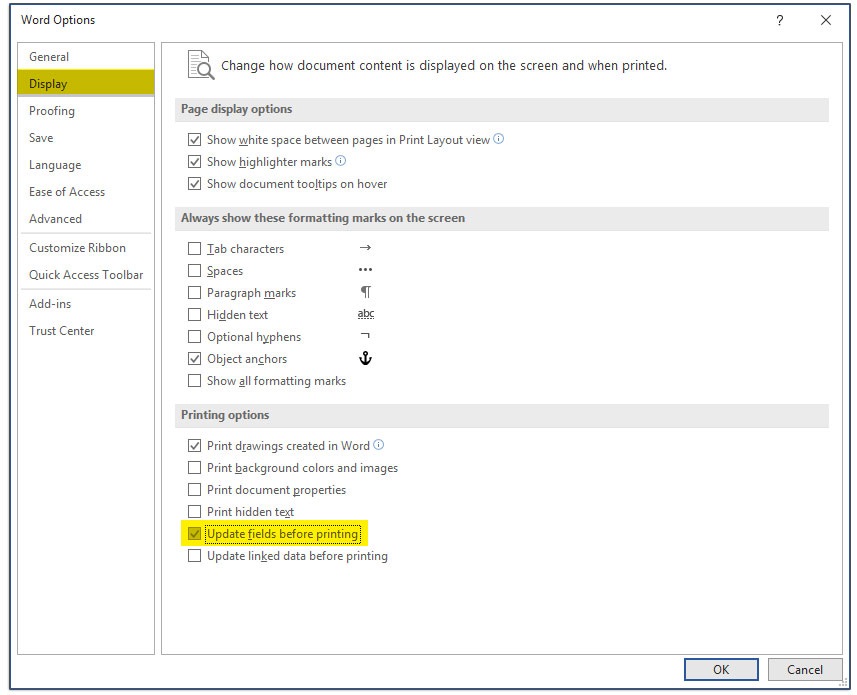Turn on Print hidden text
The width and height of the screenshot is (857, 695).
(x=195, y=512)
